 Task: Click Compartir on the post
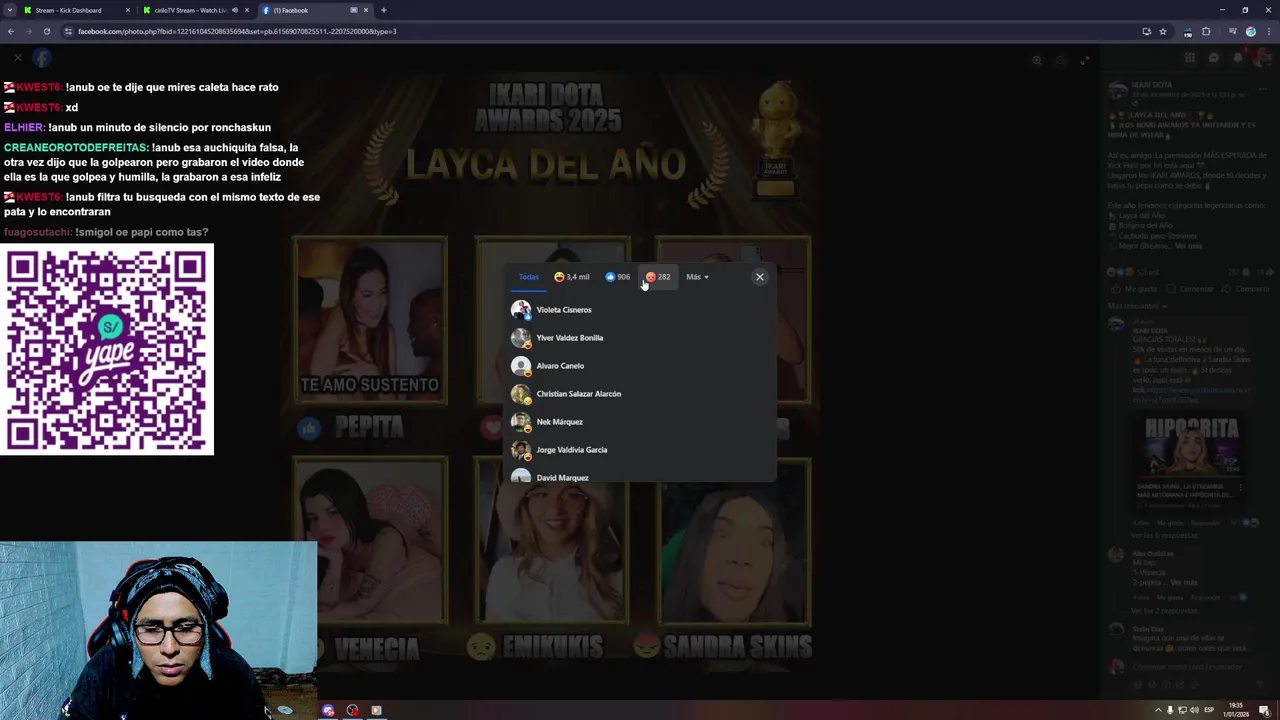pos(1248,289)
